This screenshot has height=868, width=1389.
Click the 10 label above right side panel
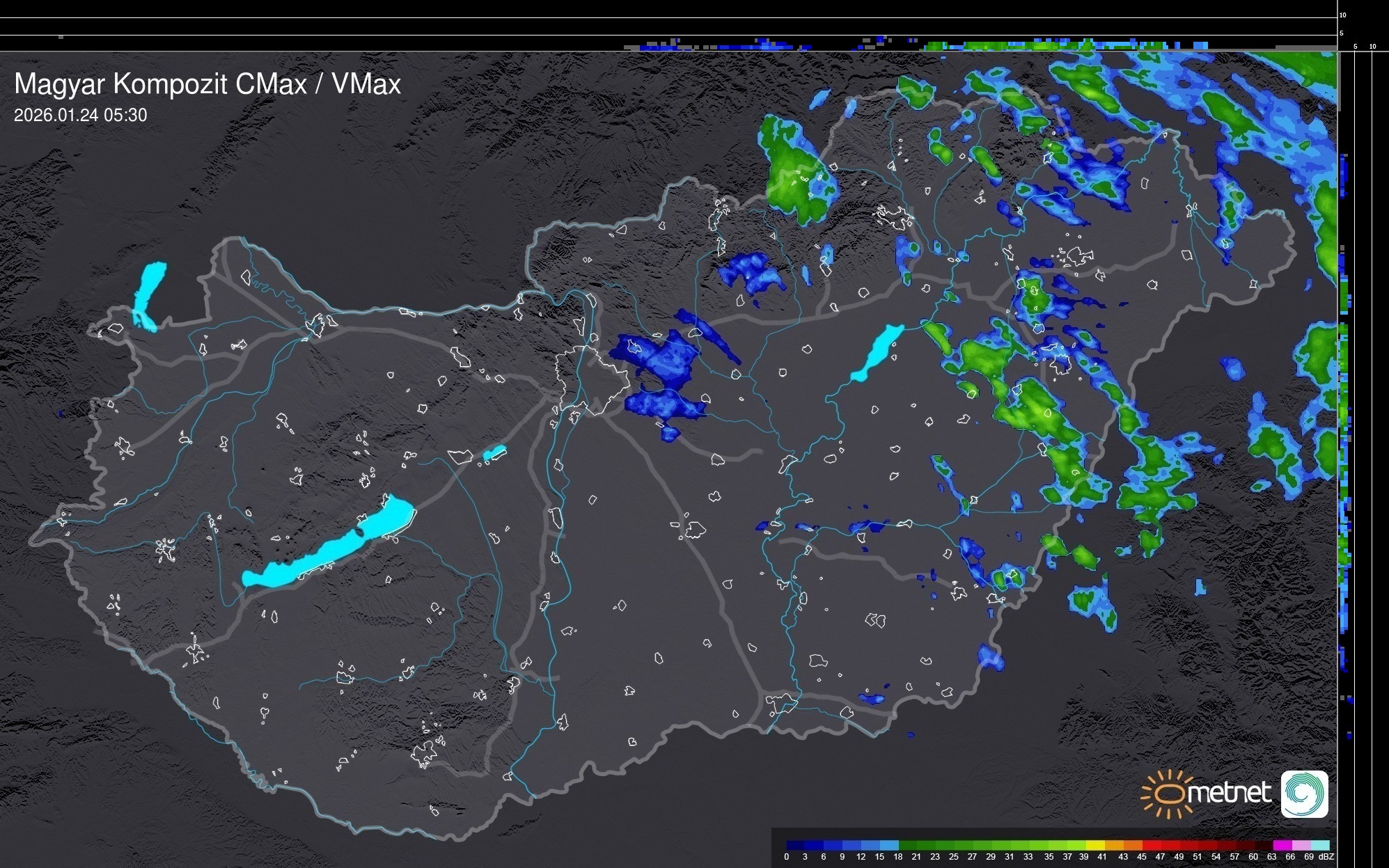(x=1373, y=47)
